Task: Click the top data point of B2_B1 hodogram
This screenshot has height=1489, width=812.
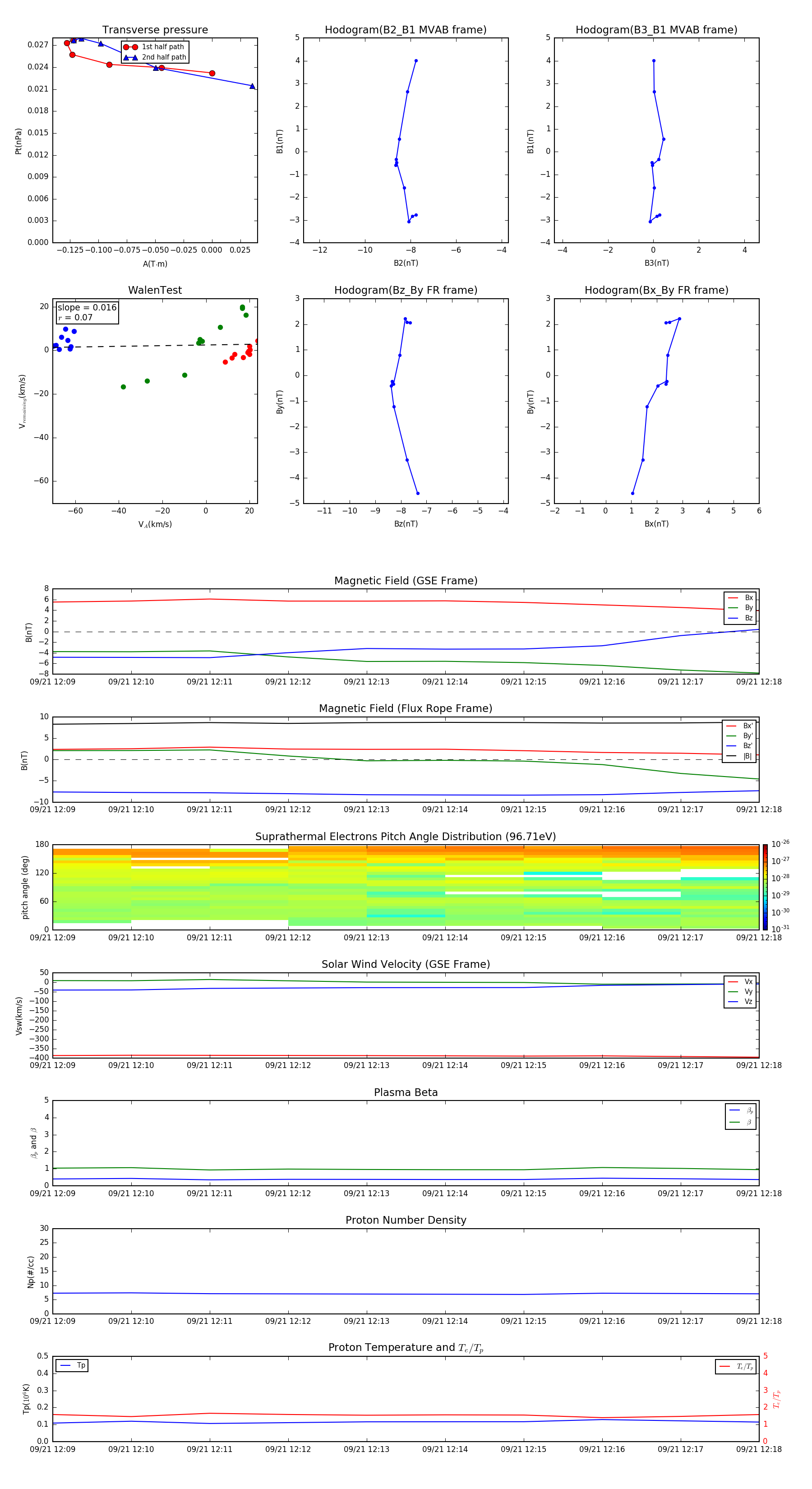Action: (415, 61)
